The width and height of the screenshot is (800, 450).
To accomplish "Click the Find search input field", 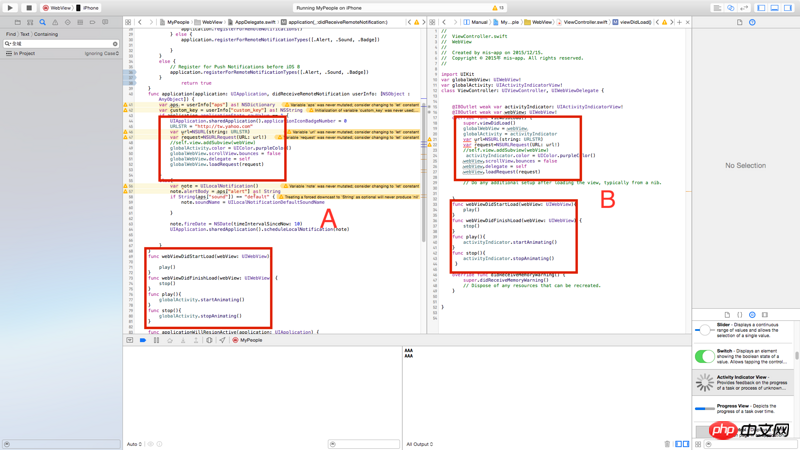I will click(x=61, y=44).
